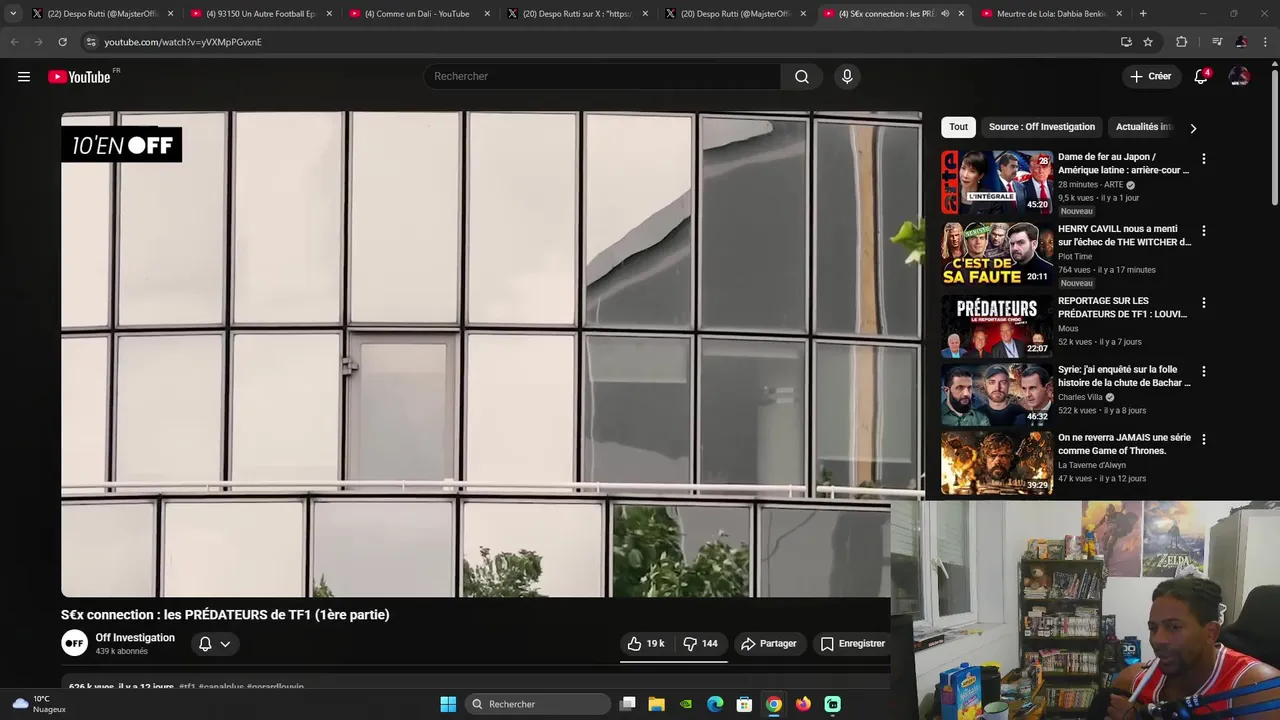Image resolution: width=1280 pixels, height=720 pixels.
Task: Close the Comme un Dali tab
Action: pos(487,14)
